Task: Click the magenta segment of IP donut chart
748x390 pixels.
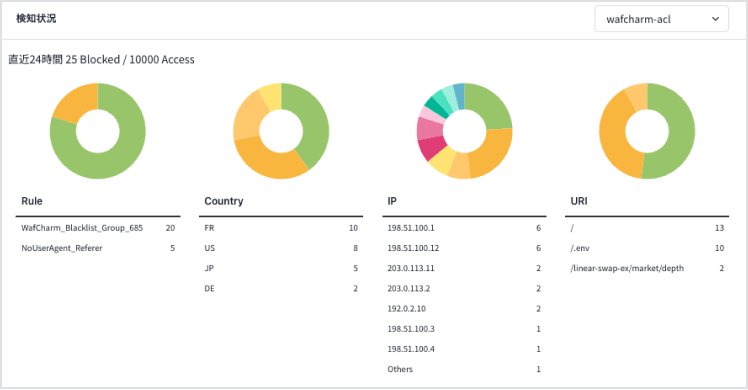Action: click(431, 147)
